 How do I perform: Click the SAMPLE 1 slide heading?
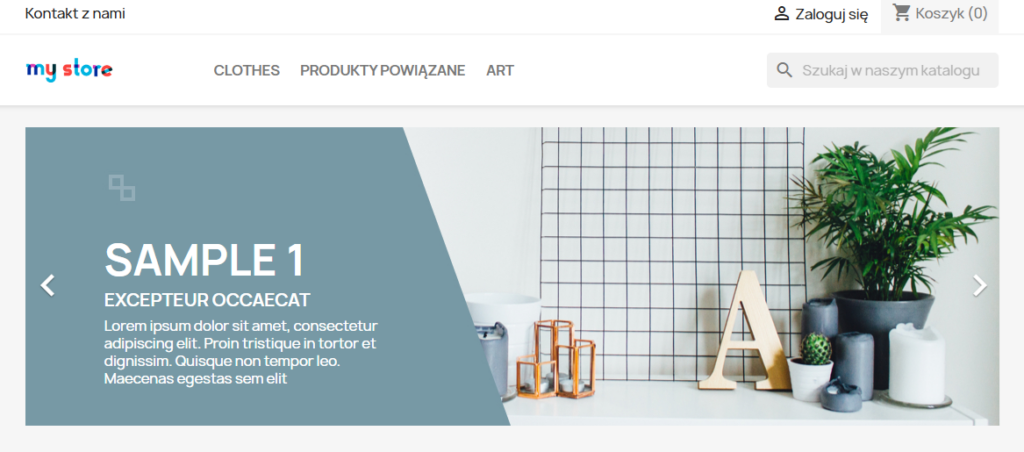[x=204, y=260]
